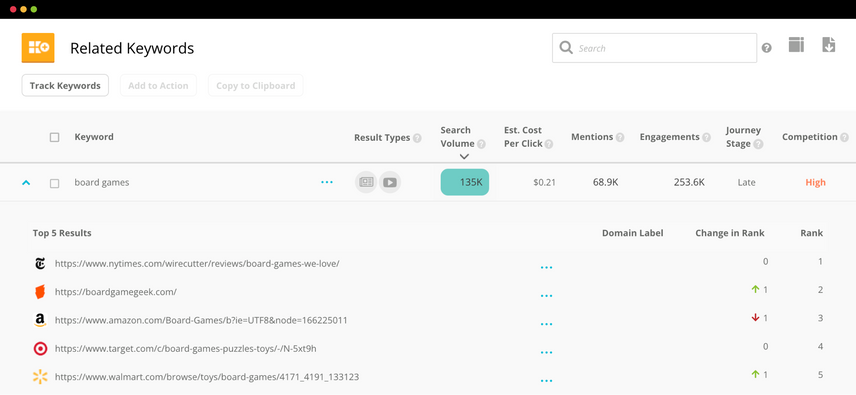Click the 68.9K mentions value
The image size is (856, 395).
[x=605, y=182]
